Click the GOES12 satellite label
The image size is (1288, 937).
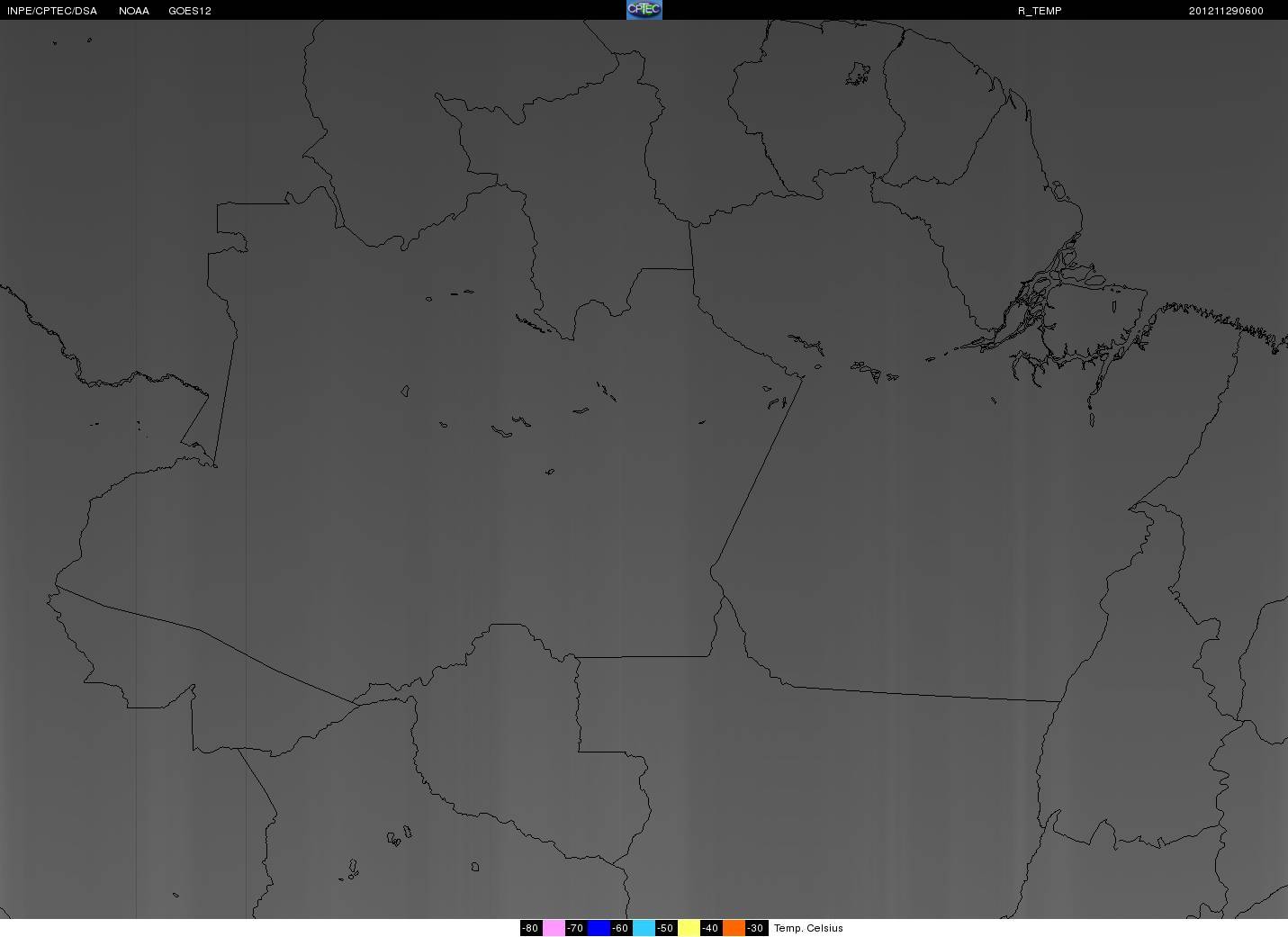click(x=190, y=11)
